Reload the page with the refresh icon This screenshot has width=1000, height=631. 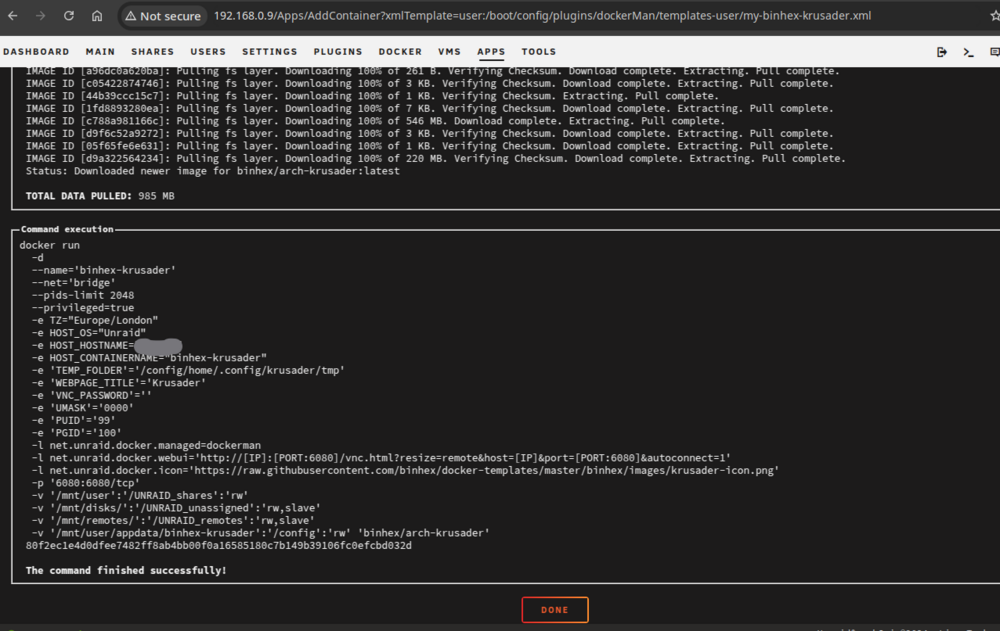point(69,15)
